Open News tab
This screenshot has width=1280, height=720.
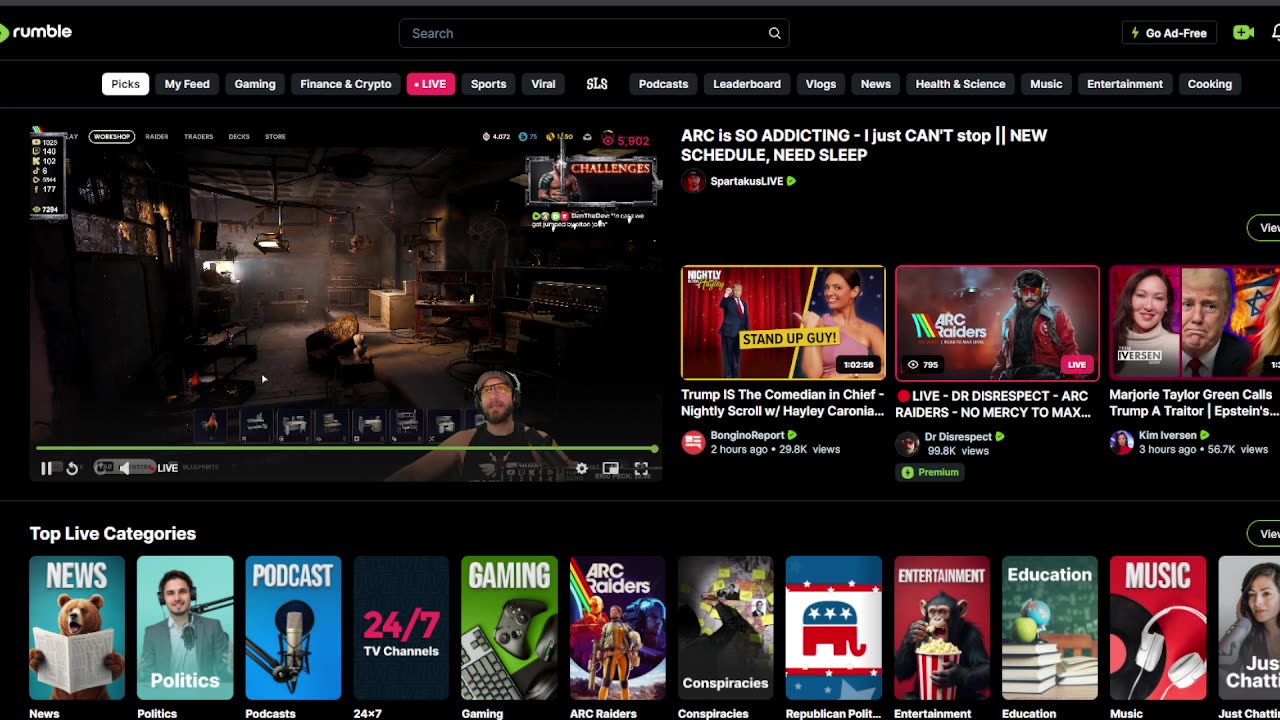click(x=876, y=84)
